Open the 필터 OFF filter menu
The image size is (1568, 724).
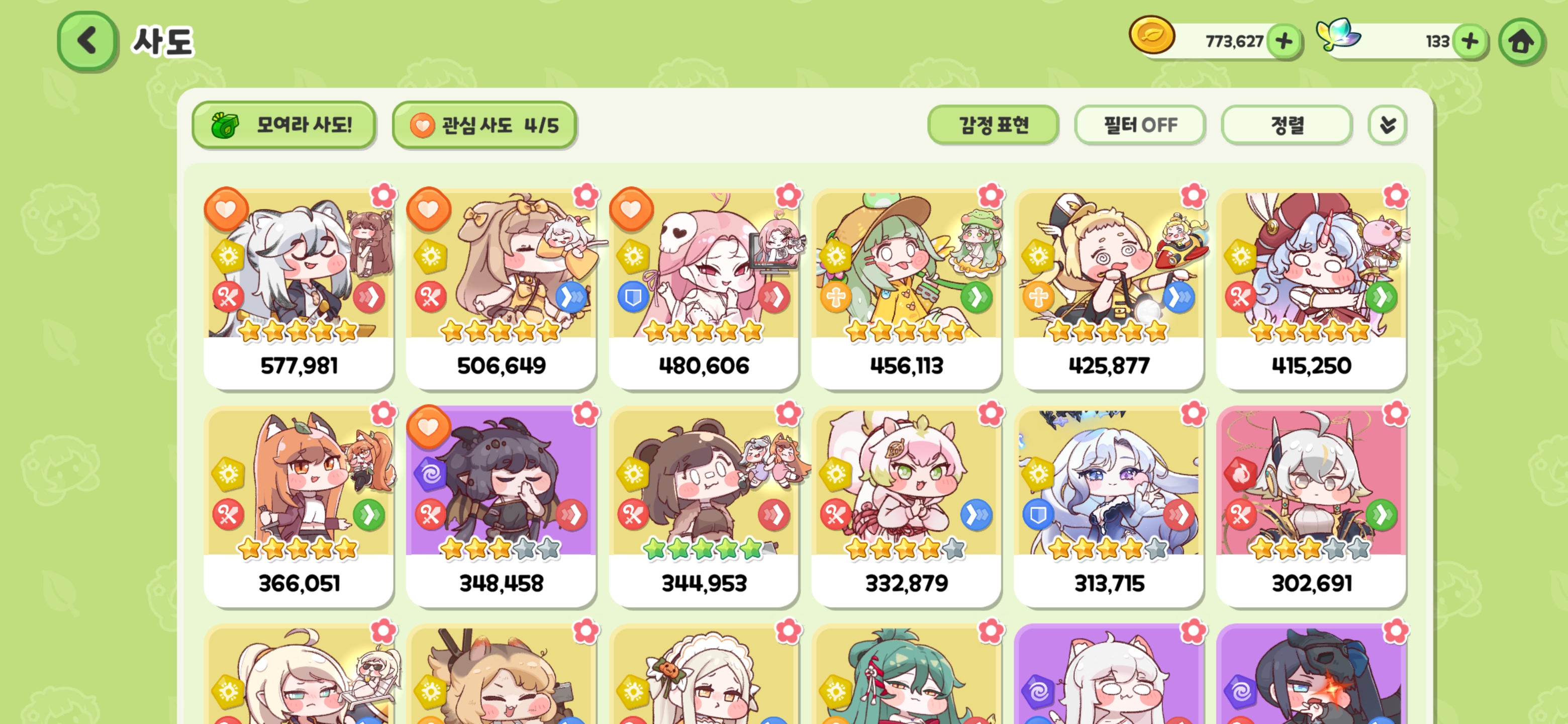(1140, 125)
